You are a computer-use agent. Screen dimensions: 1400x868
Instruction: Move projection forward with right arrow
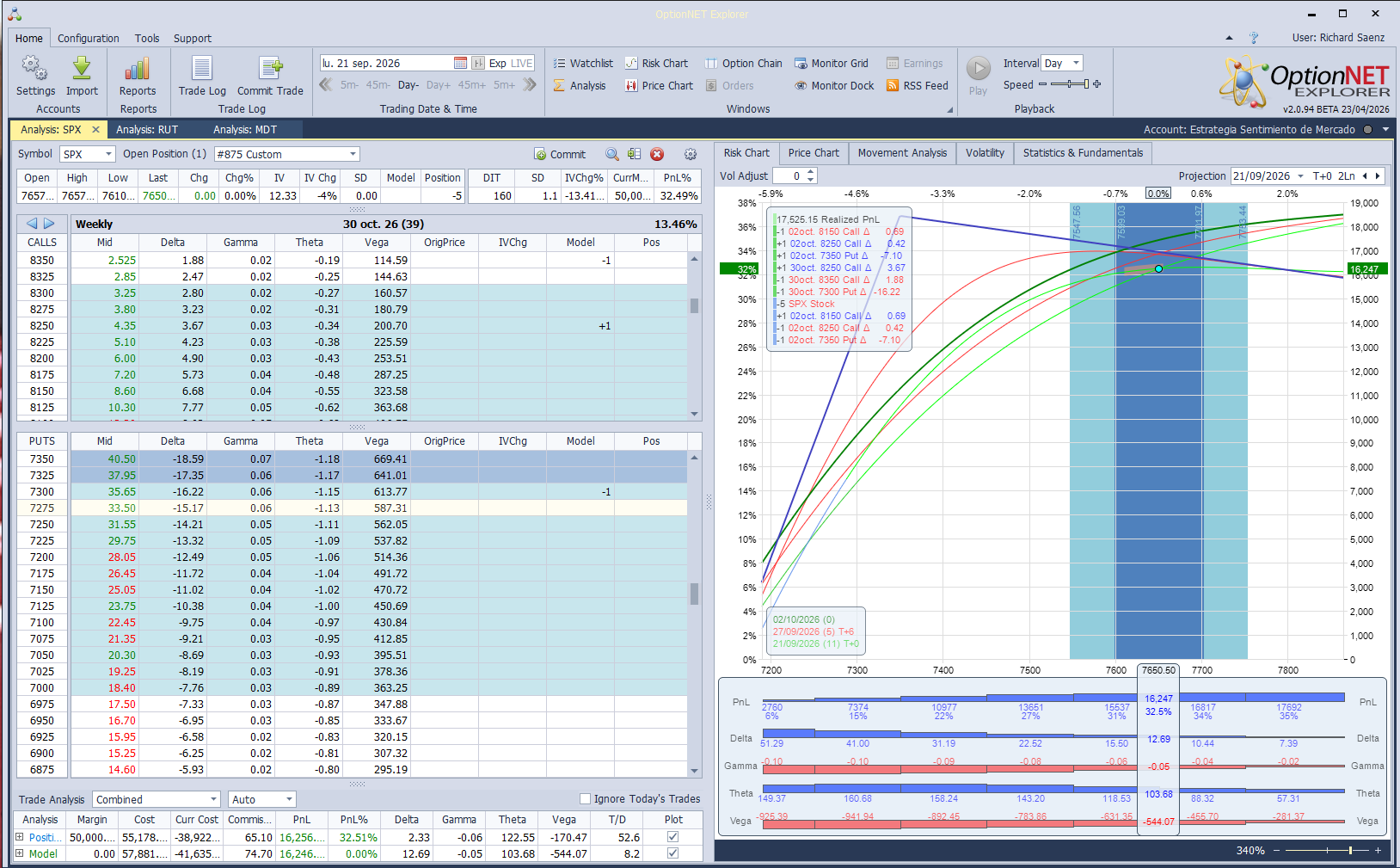point(1378,175)
